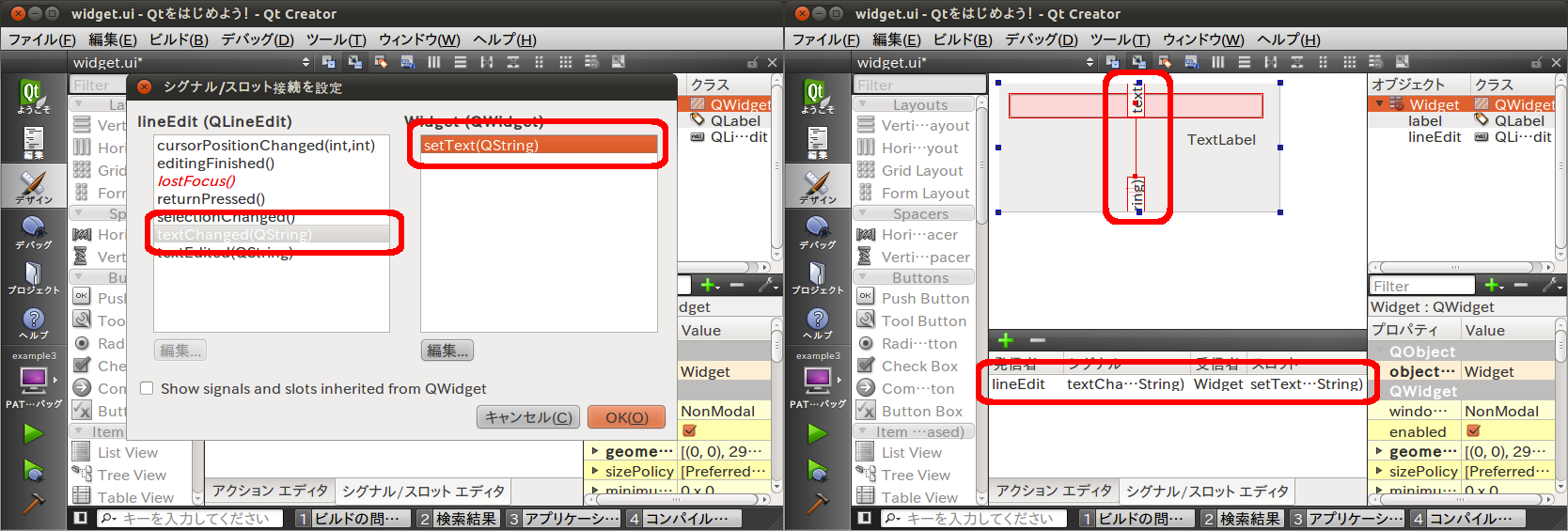Confirm the connection with OK(O)

(626, 417)
